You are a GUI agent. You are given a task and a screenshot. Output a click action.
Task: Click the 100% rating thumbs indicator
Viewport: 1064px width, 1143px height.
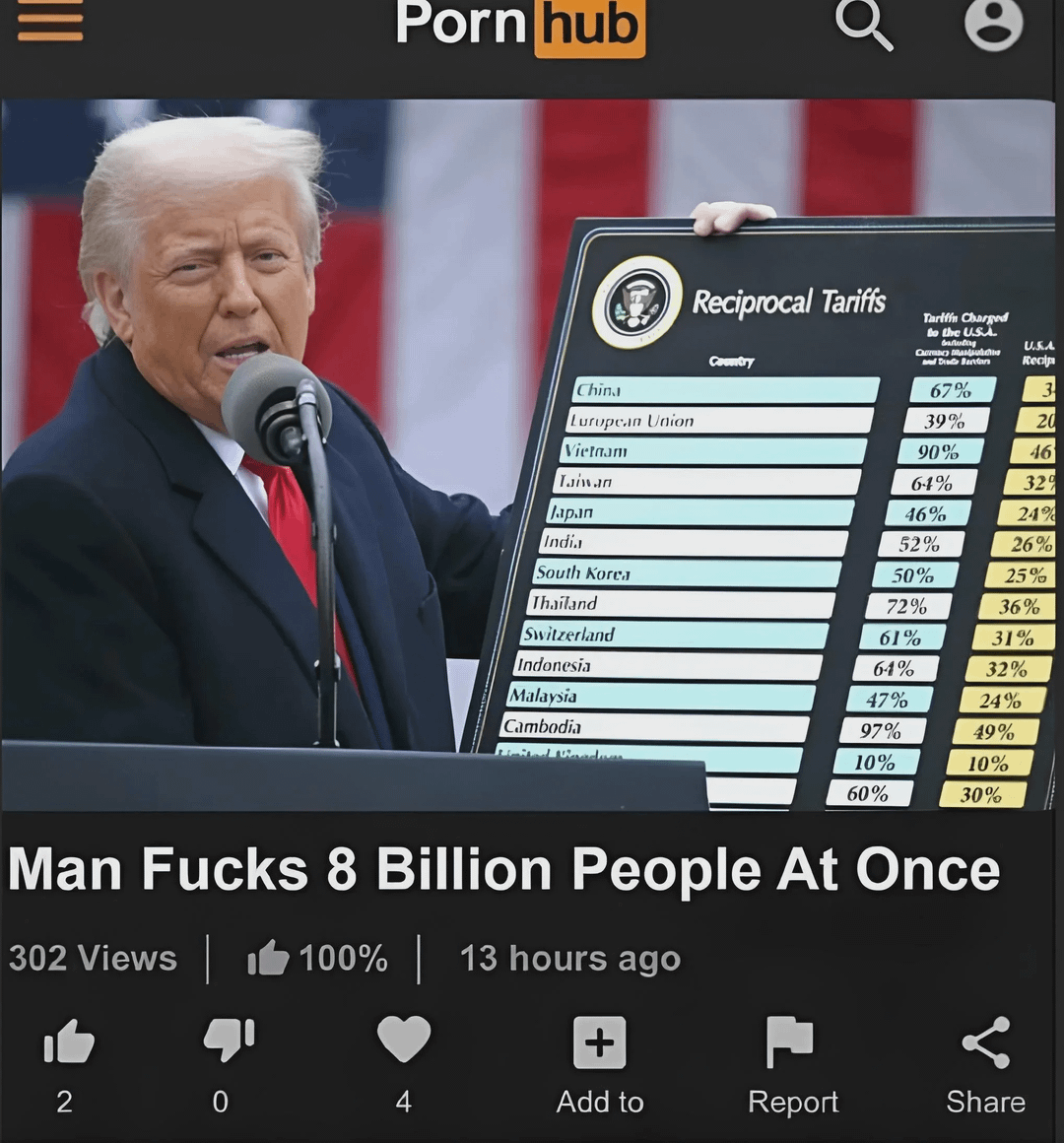[x=317, y=958]
